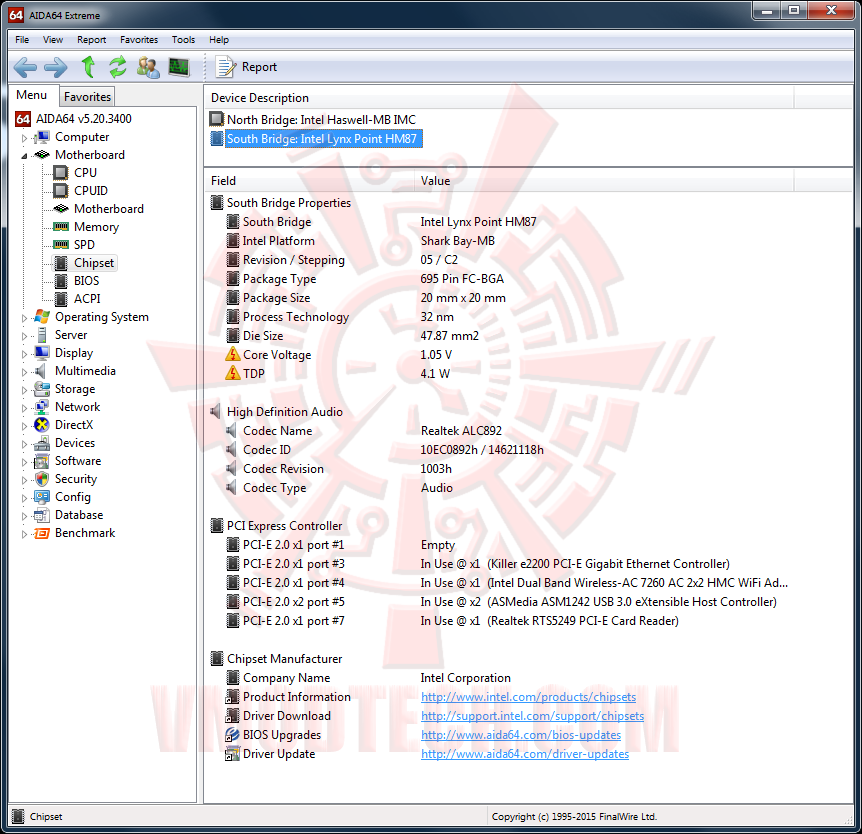Viewport: 862px width, 834px height.
Task: Click the Database icon in tree
Action: coord(42,515)
